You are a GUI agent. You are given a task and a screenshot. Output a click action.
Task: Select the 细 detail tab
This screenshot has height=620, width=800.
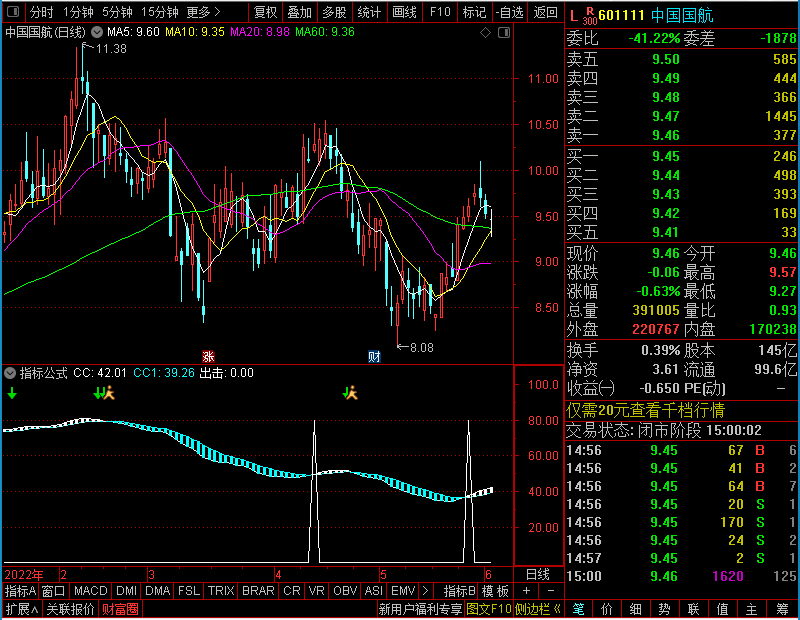click(x=635, y=609)
